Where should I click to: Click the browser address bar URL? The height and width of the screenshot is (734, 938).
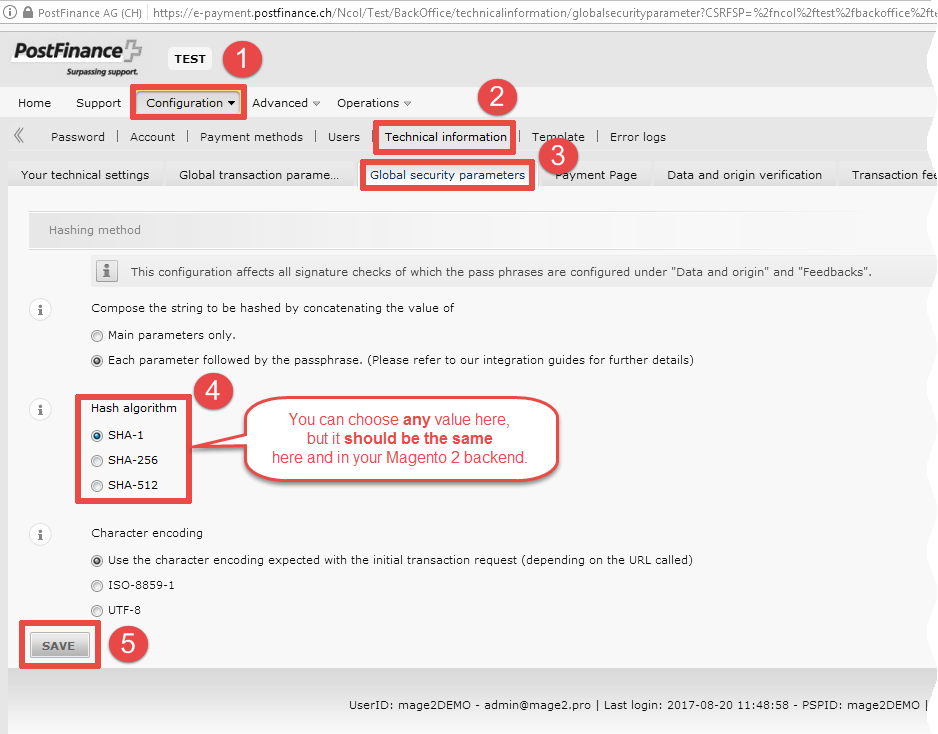(x=543, y=13)
